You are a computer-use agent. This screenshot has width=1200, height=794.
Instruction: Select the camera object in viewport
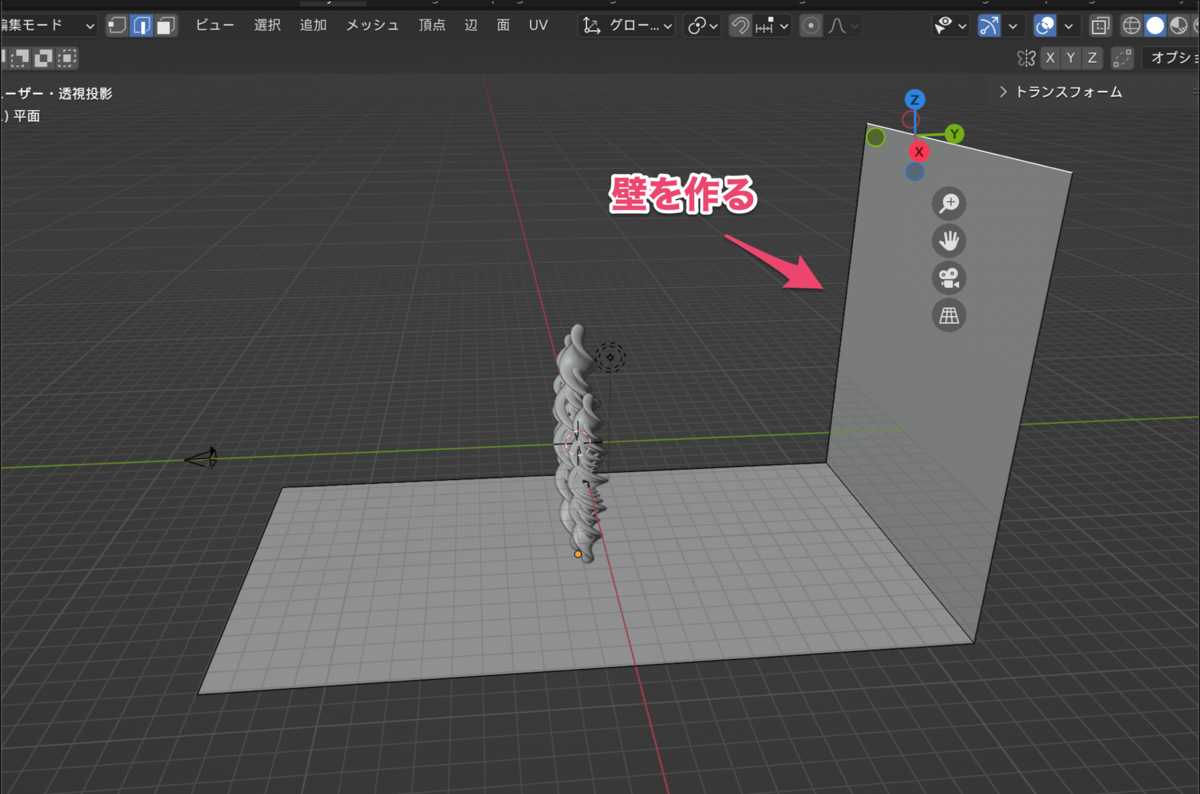(200, 459)
